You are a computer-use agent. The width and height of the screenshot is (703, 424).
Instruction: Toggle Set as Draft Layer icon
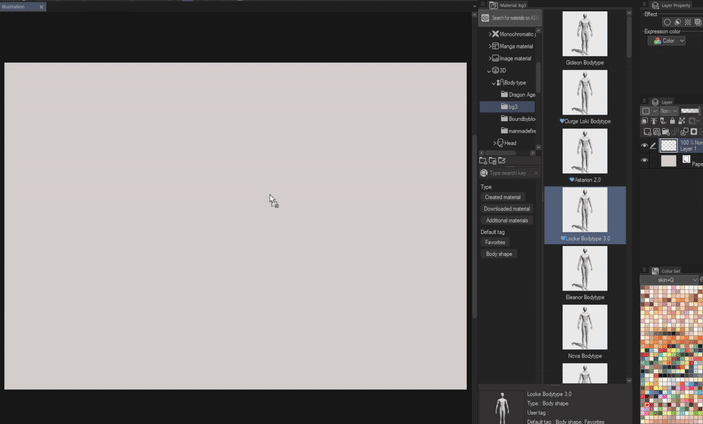pos(663,121)
